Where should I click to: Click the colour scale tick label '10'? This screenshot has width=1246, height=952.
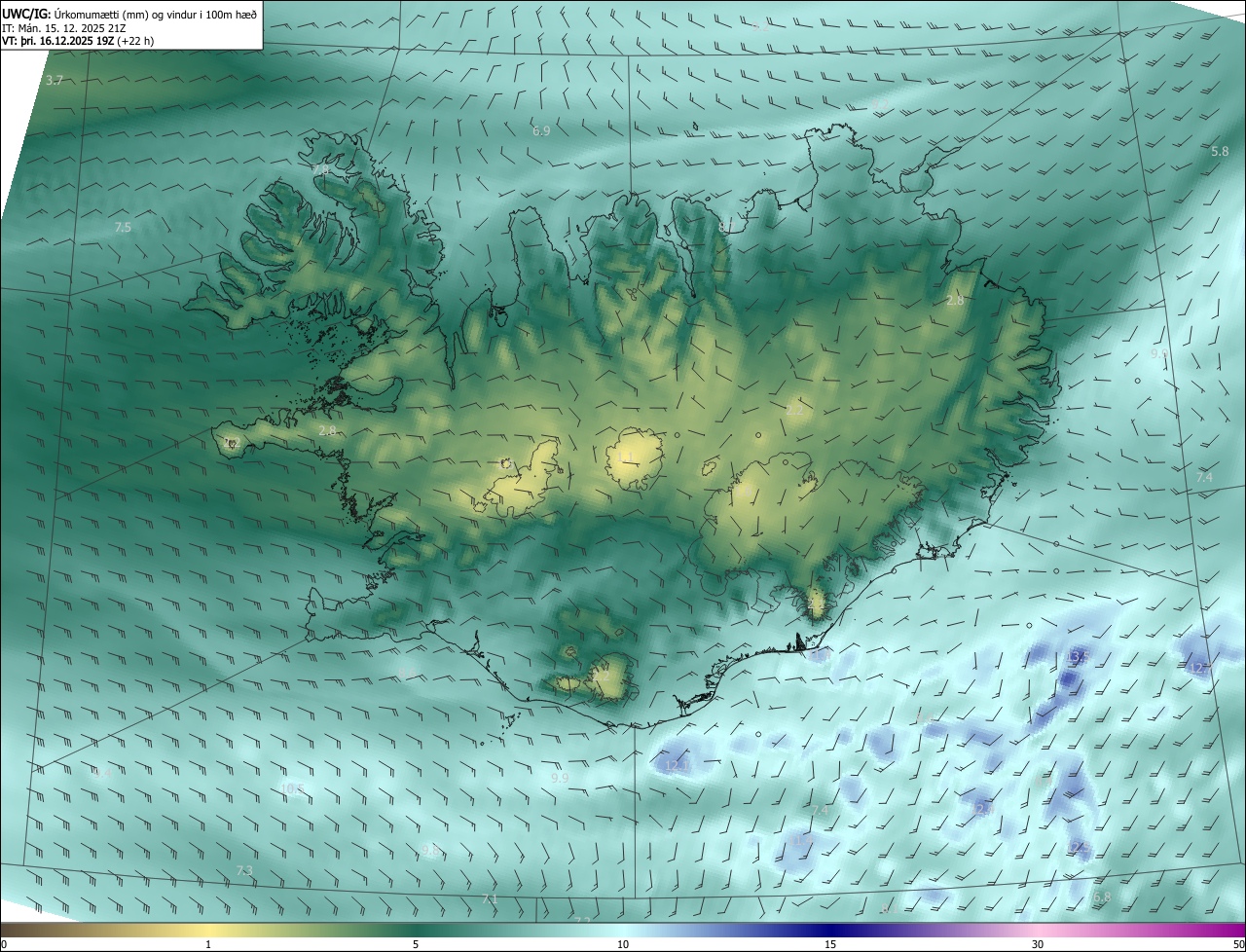coord(623,944)
